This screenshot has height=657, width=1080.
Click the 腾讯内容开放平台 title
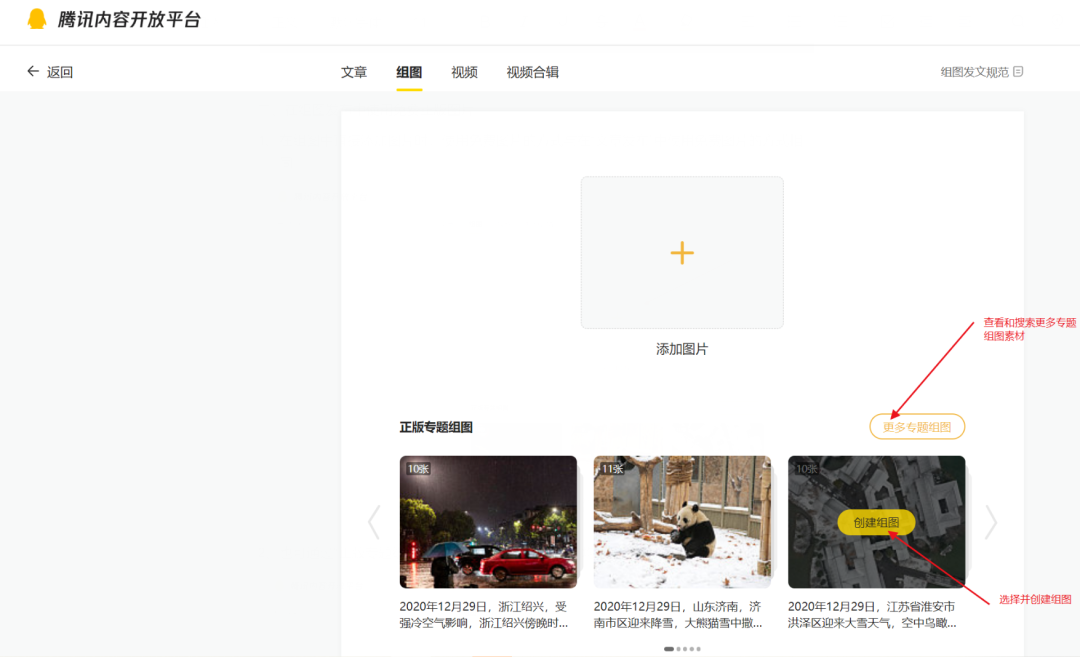(x=129, y=19)
